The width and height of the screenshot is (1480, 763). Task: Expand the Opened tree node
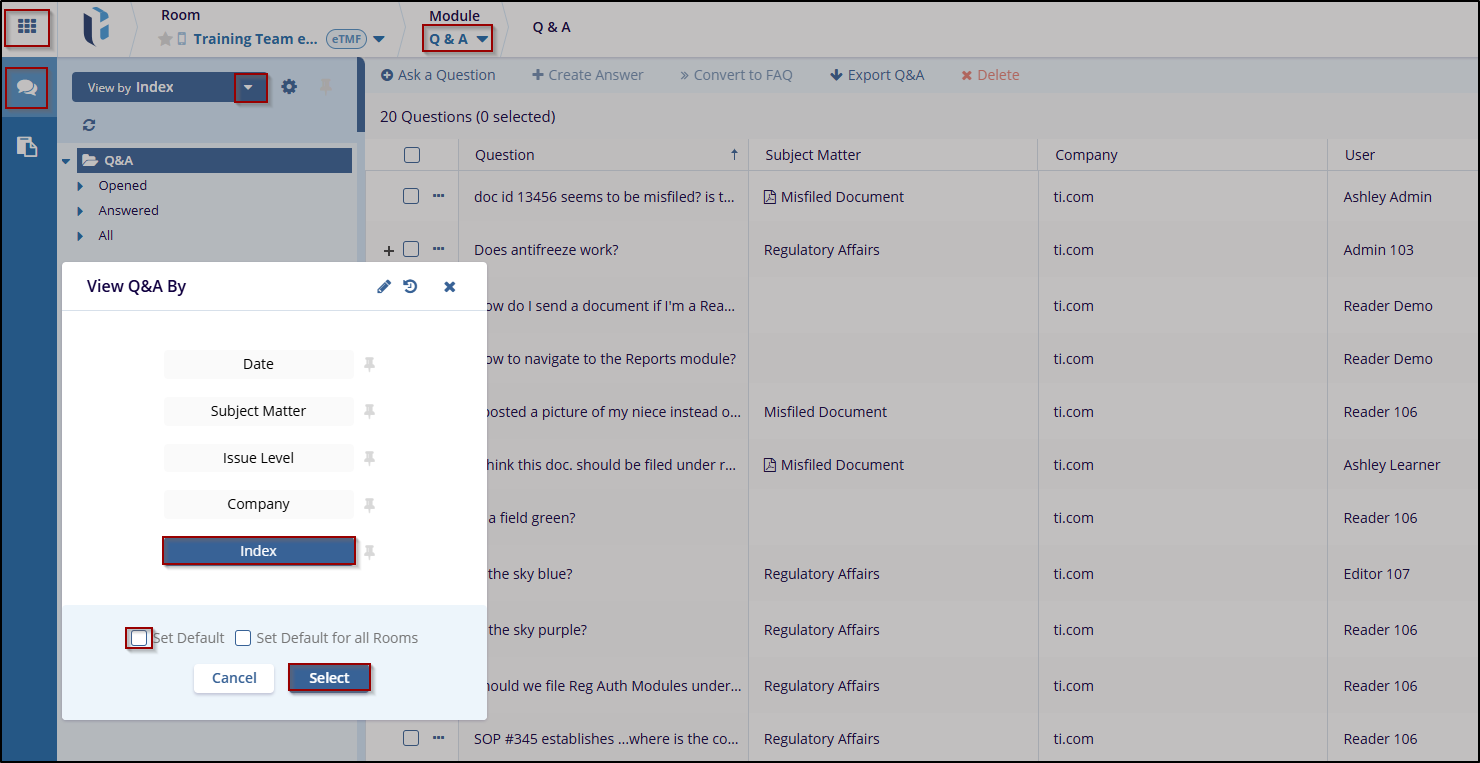click(81, 186)
